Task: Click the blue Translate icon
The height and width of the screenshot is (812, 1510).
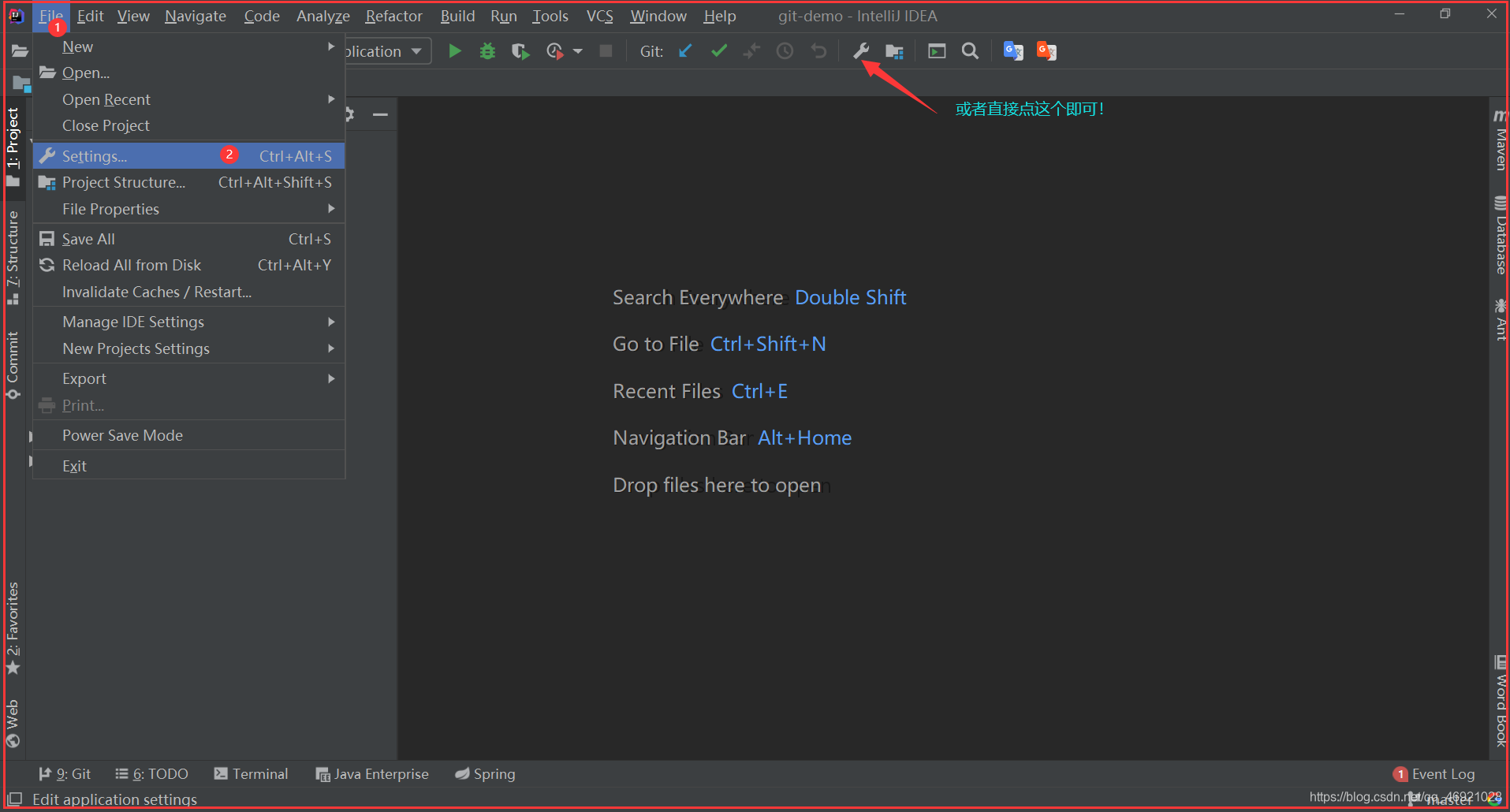Action: (1013, 51)
